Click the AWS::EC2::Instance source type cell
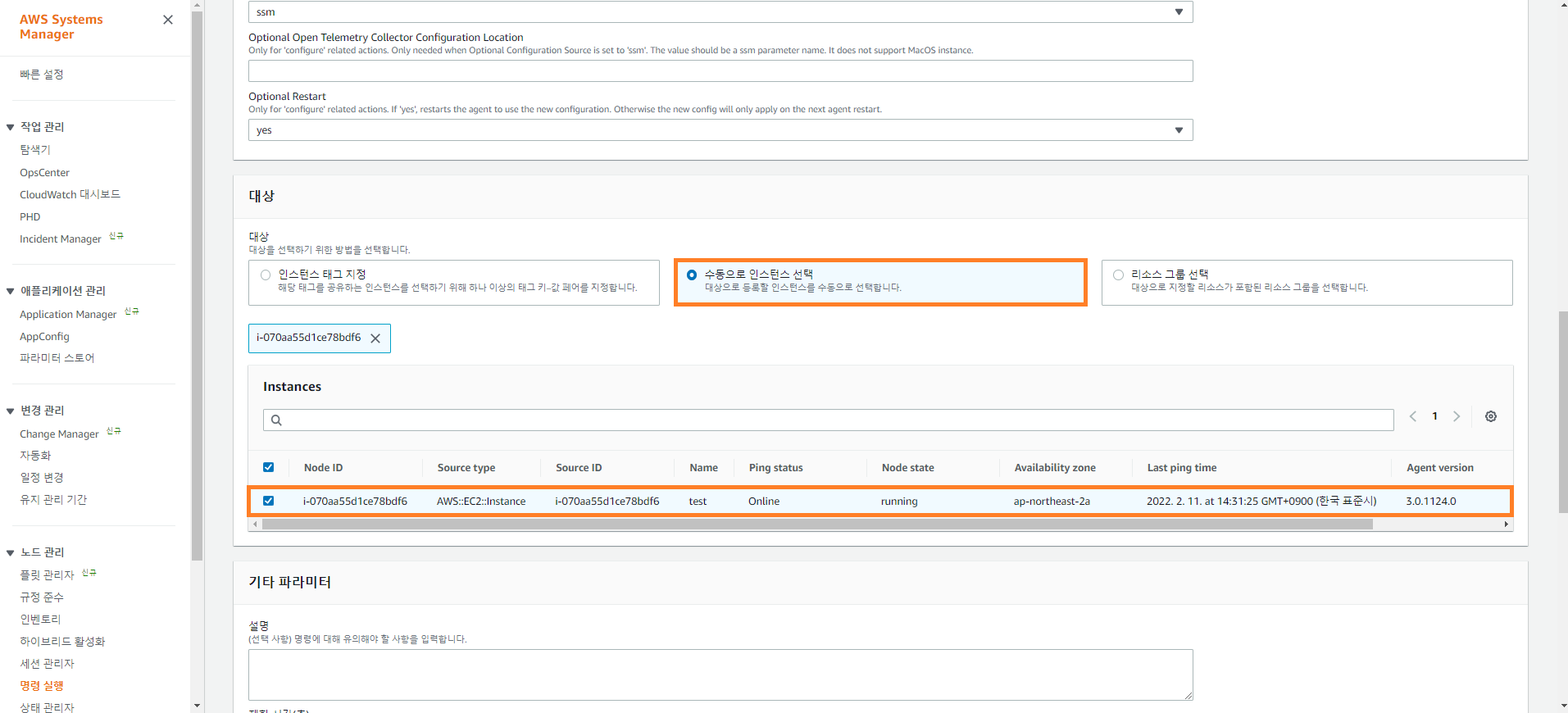Image resolution: width=1568 pixels, height=713 pixels. click(481, 502)
